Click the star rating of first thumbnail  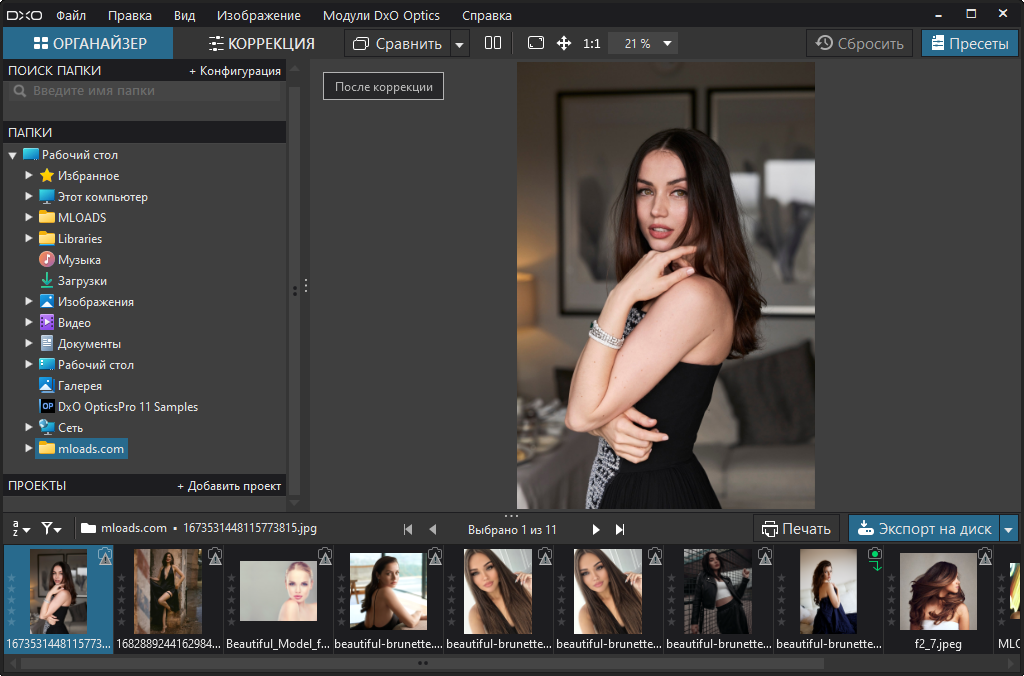pyautogui.click(x=11, y=599)
